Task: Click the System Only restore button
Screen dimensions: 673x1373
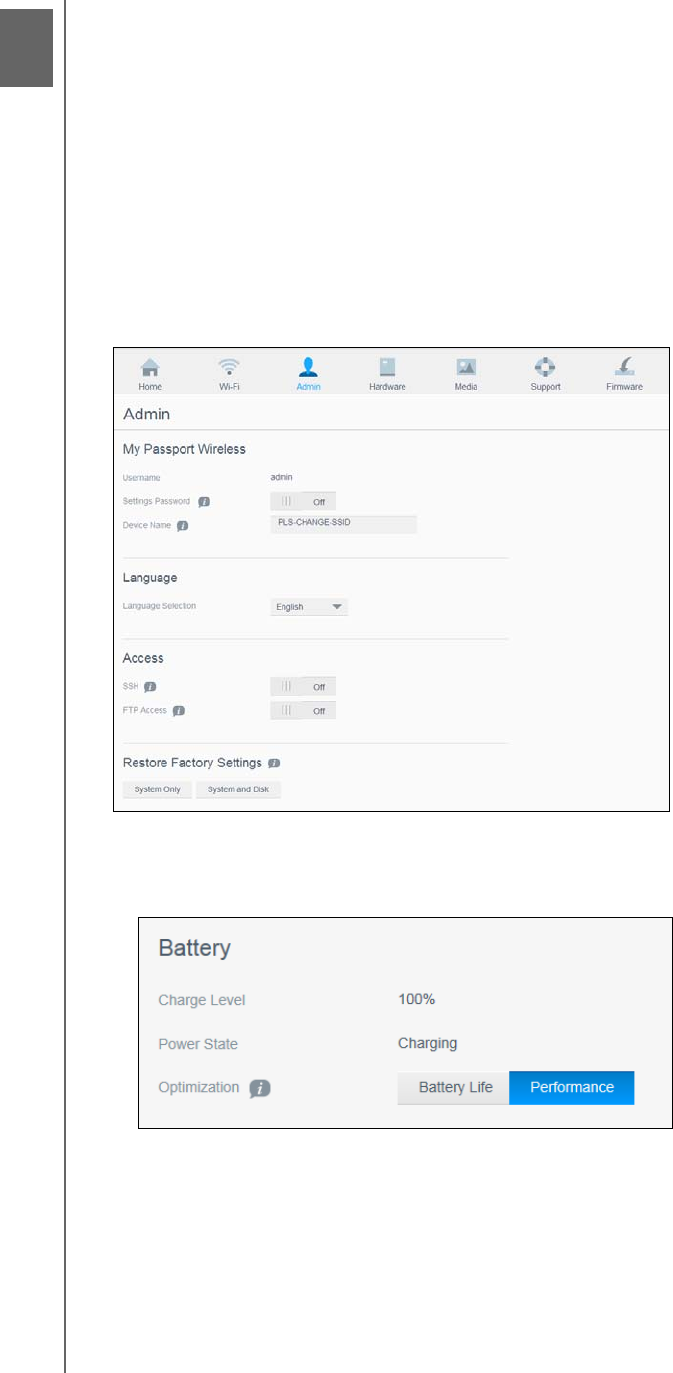Action: (x=157, y=790)
